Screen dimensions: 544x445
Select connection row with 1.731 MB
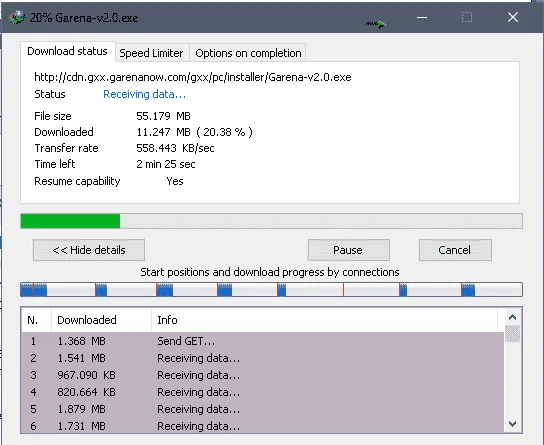point(263,426)
